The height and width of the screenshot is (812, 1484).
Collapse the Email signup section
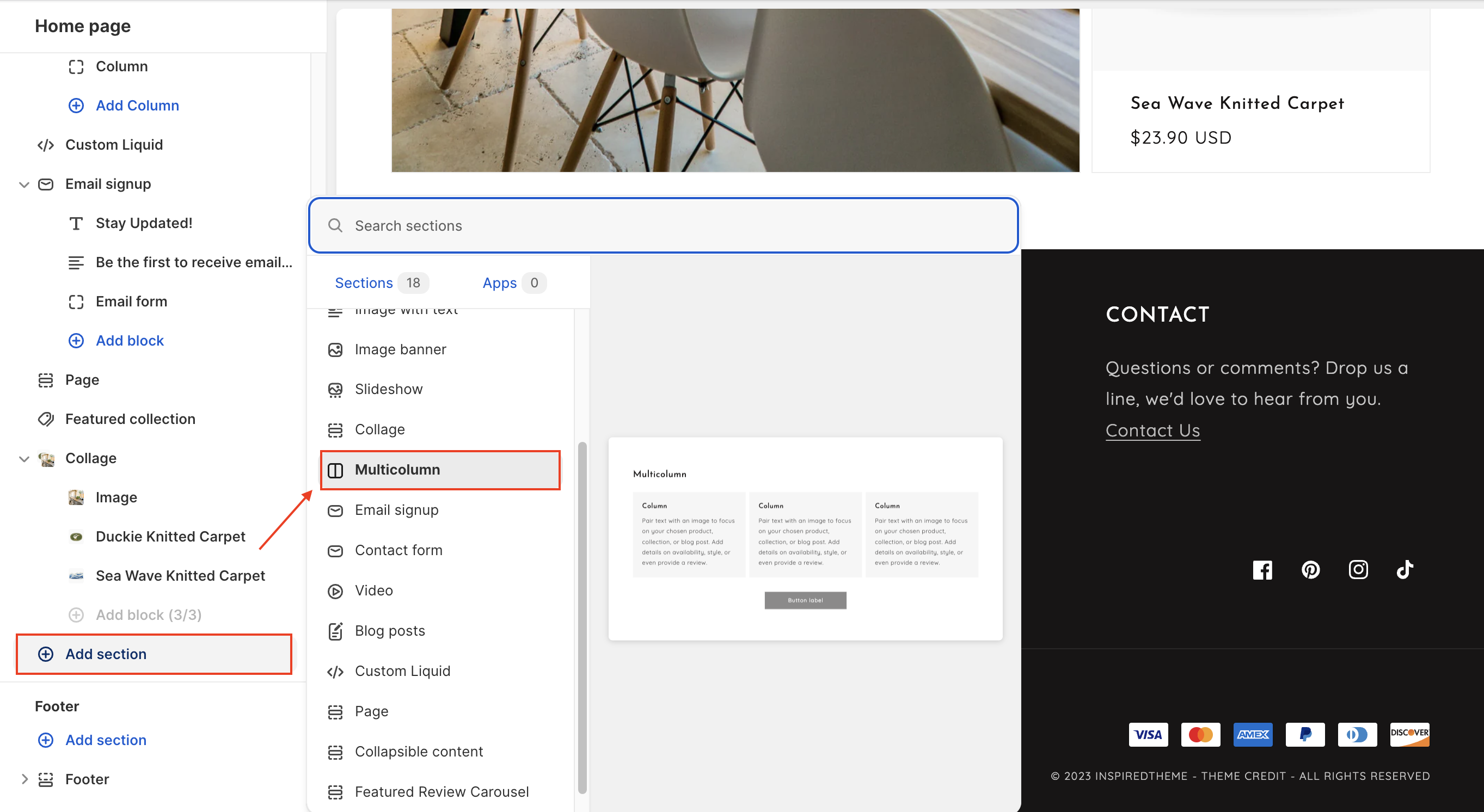(x=24, y=184)
